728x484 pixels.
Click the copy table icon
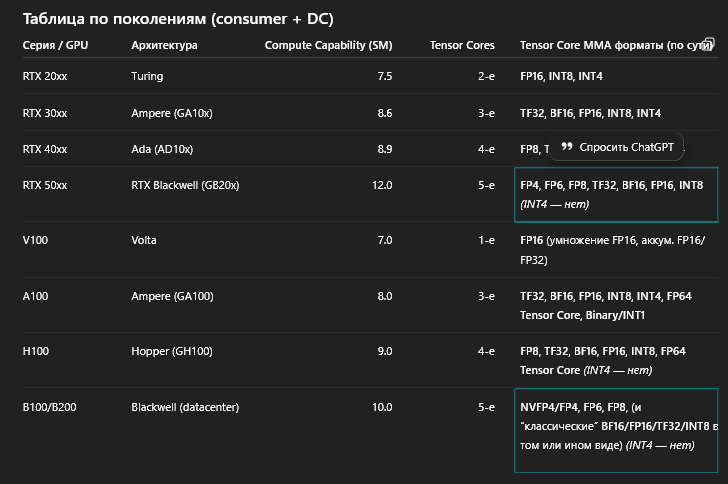point(709,43)
